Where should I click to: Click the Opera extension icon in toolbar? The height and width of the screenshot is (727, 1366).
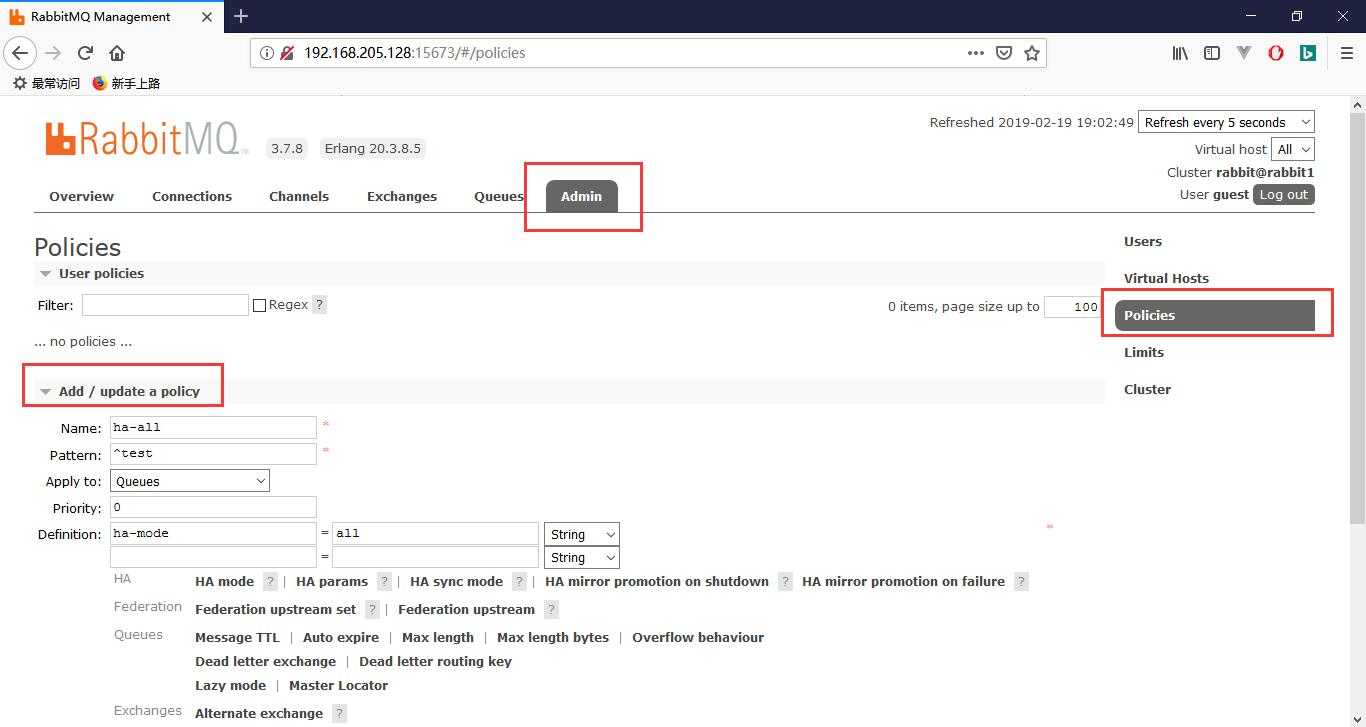pyautogui.click(x=1276, y=53)
